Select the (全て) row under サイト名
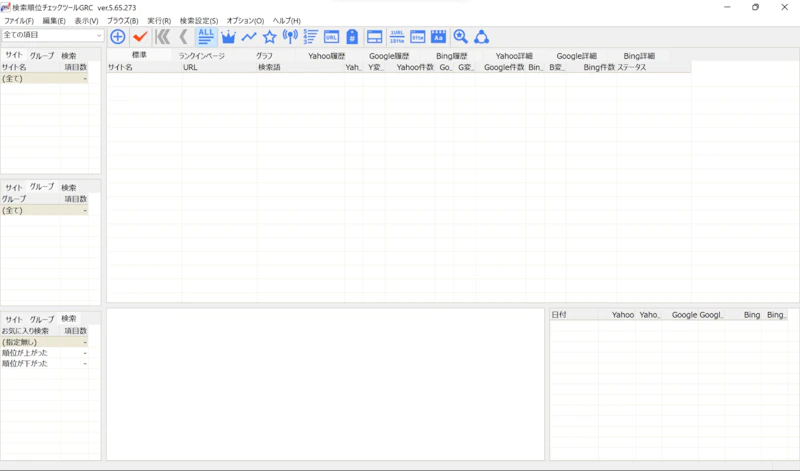This screenshot has height=471, width=800. point(44,79)
